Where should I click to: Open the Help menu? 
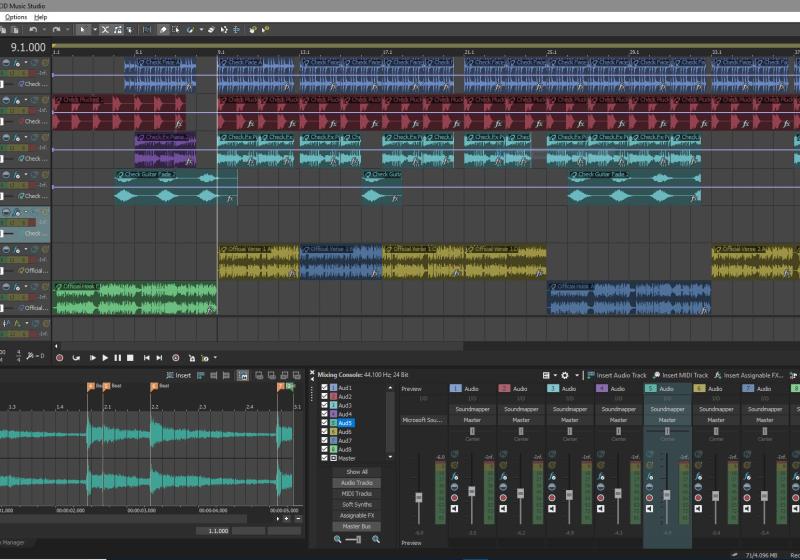tap(40, 17)
